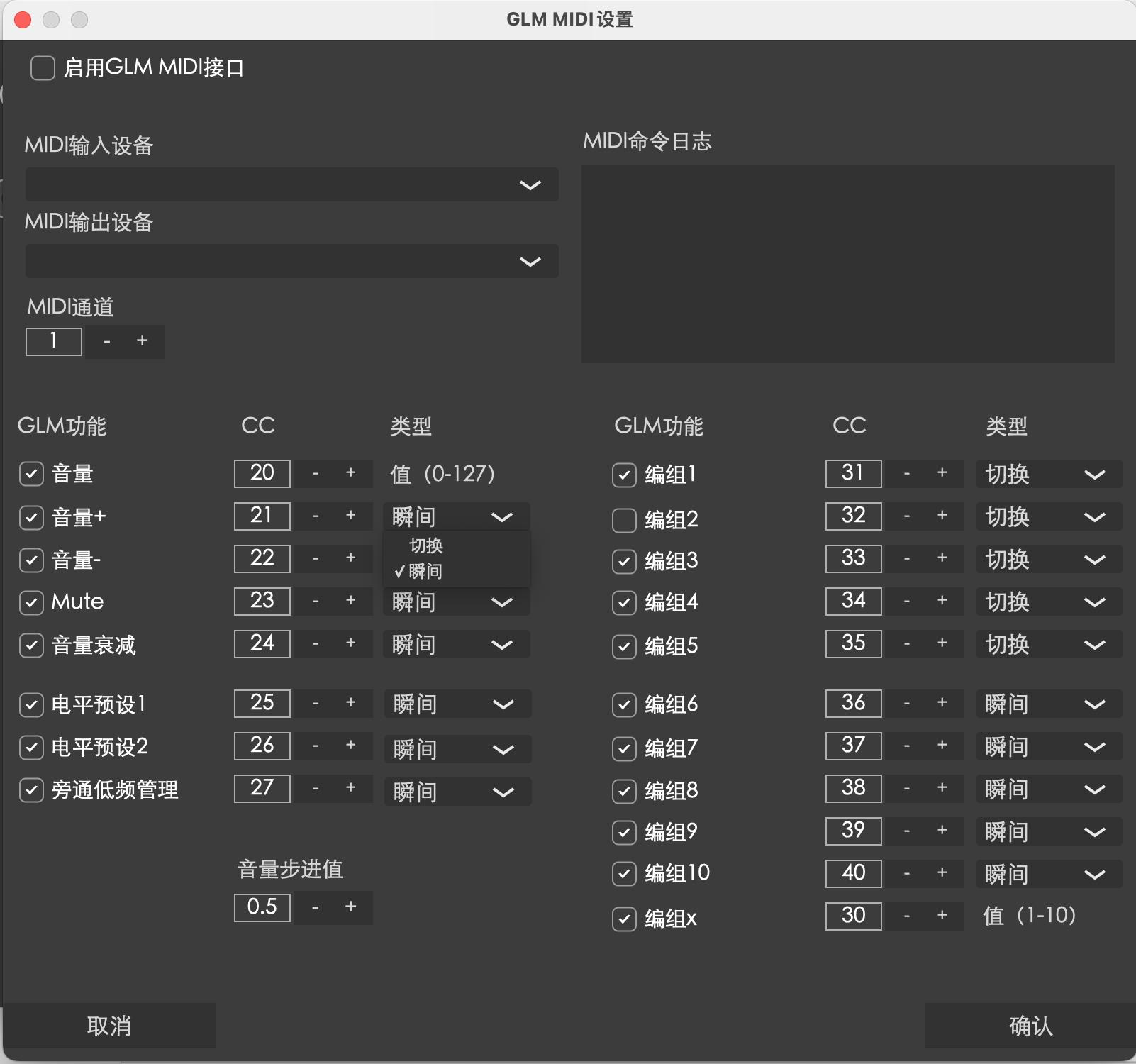Uncheck the 编组x function

(x=625, y=919)
